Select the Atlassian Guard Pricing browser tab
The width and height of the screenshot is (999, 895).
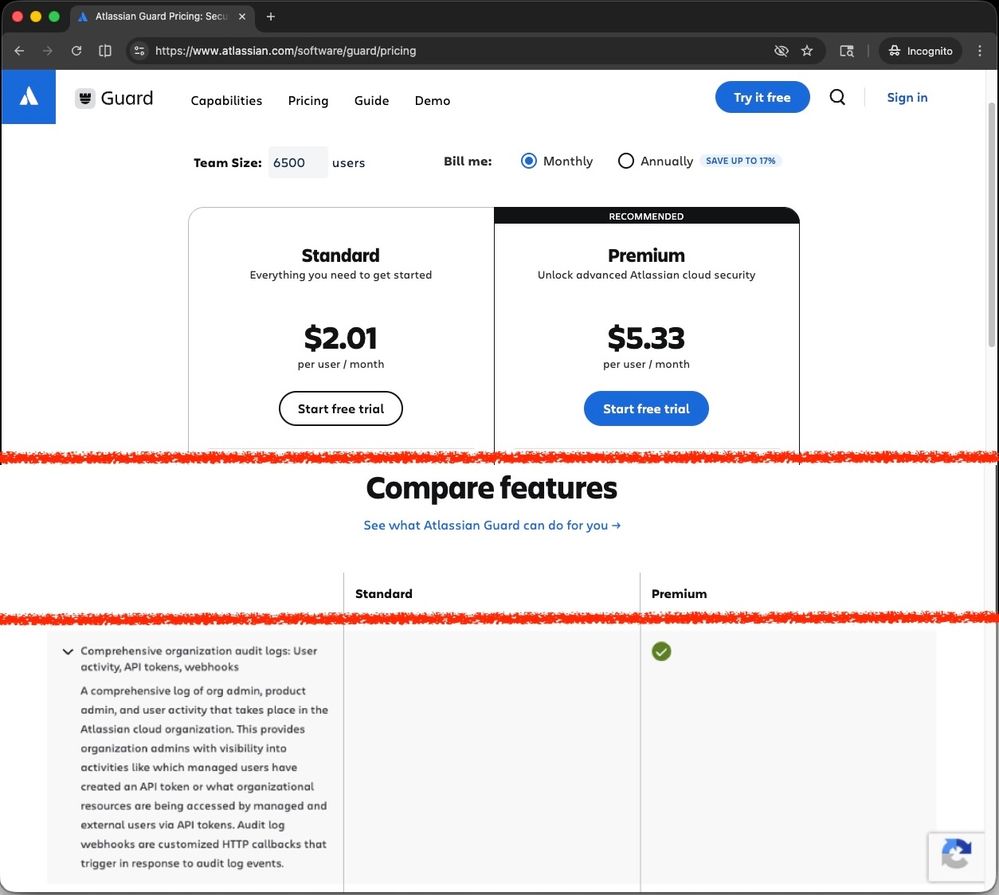click(x=162, y=17)
